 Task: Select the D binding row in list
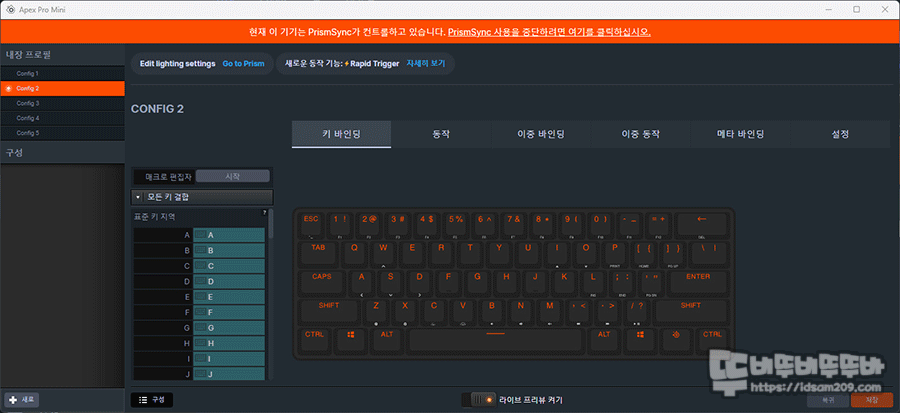pyautogui.click(x=199, y=282)
